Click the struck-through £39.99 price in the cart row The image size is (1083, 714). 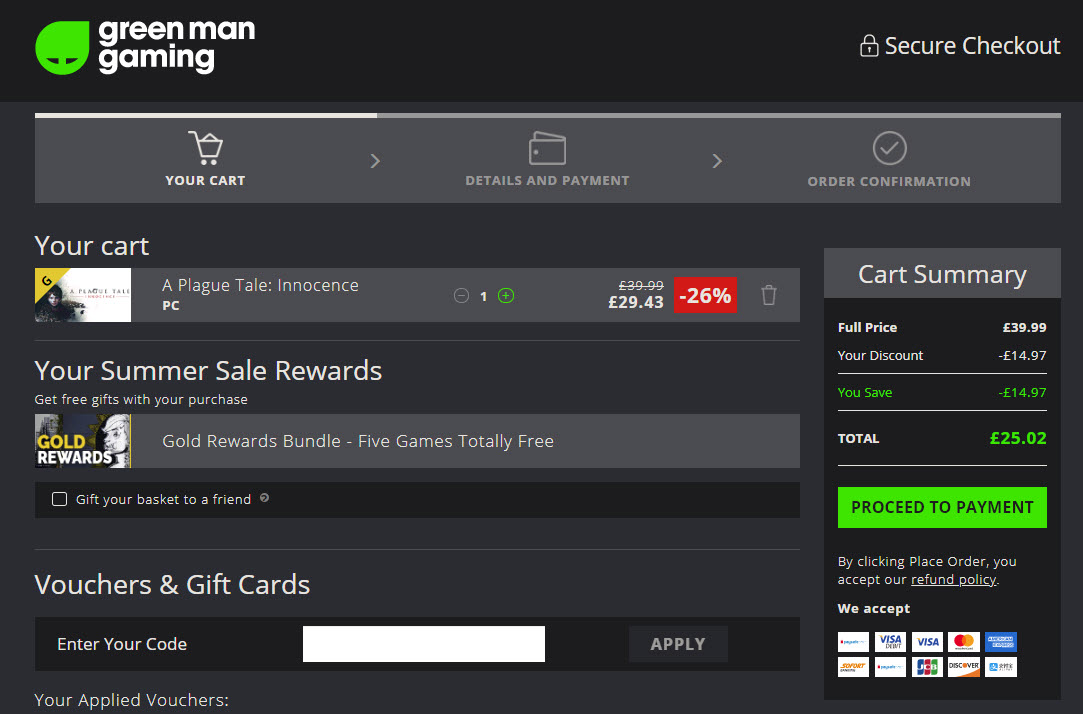(x=641, y=285)
